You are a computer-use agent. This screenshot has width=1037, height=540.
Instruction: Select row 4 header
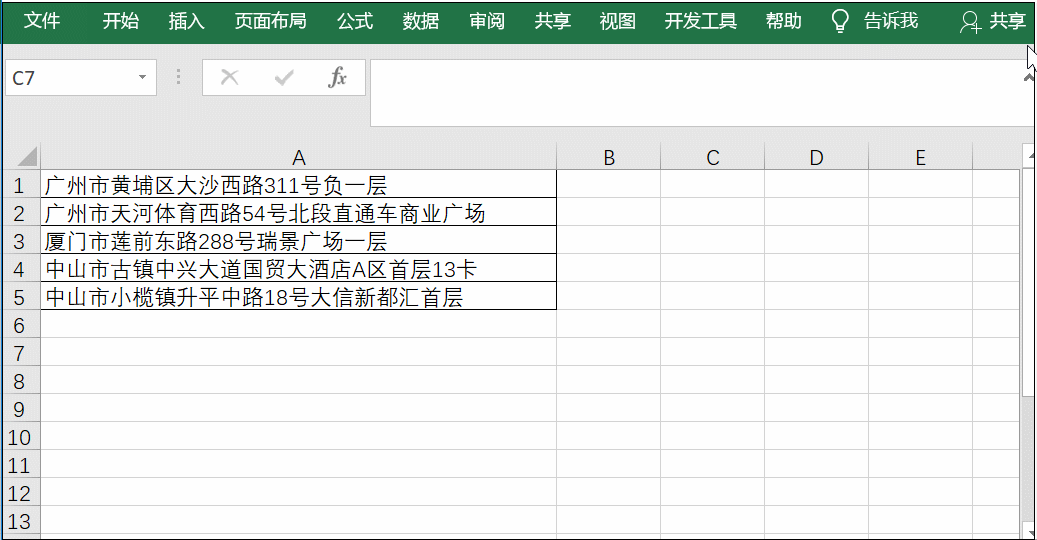click(20, 269)
